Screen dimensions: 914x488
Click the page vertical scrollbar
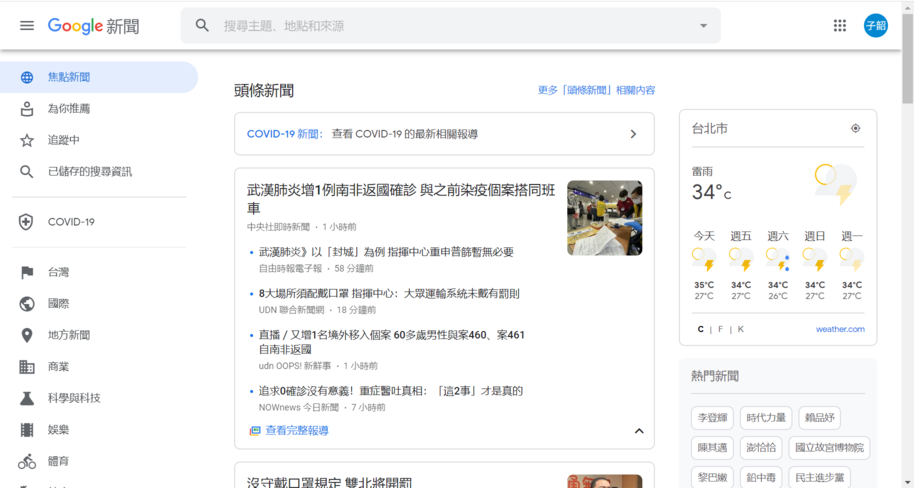coord(908,58)
